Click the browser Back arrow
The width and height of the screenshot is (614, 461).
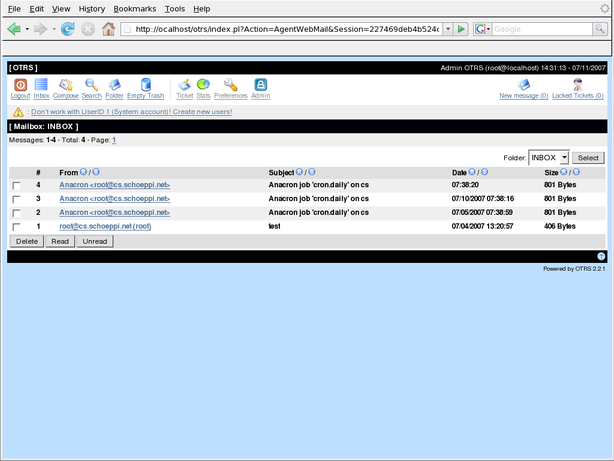14,29
